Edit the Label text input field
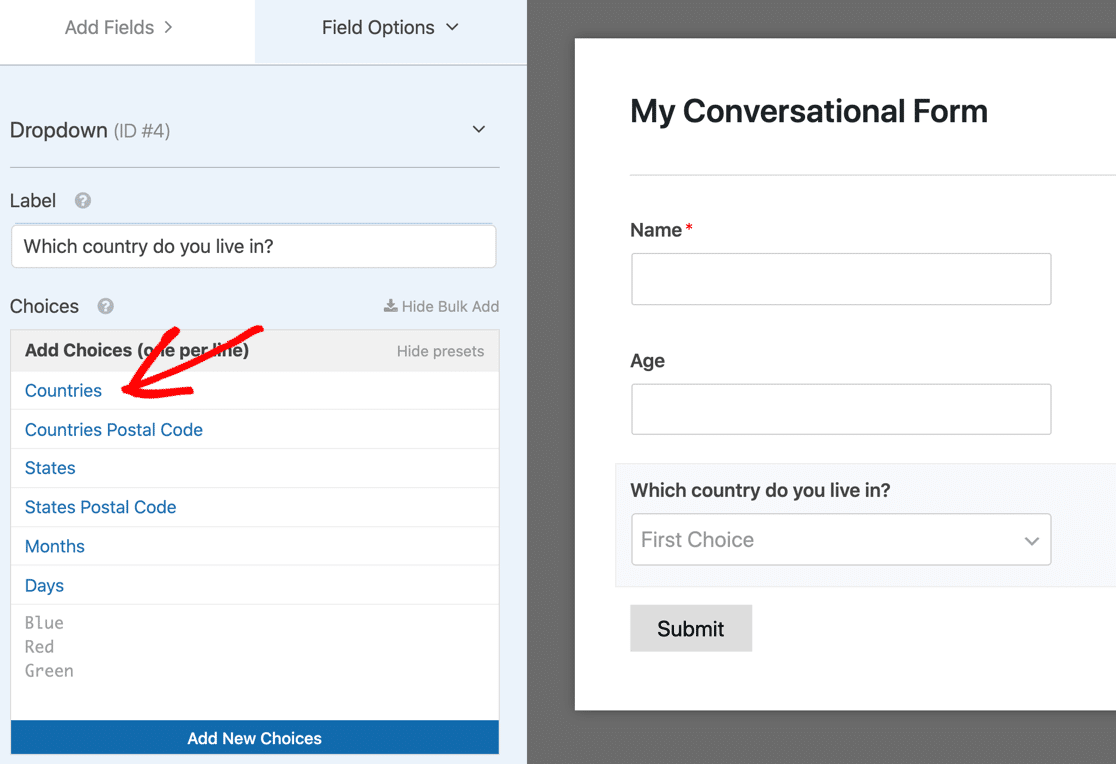 pyautogui.click(x=253, y=246)
